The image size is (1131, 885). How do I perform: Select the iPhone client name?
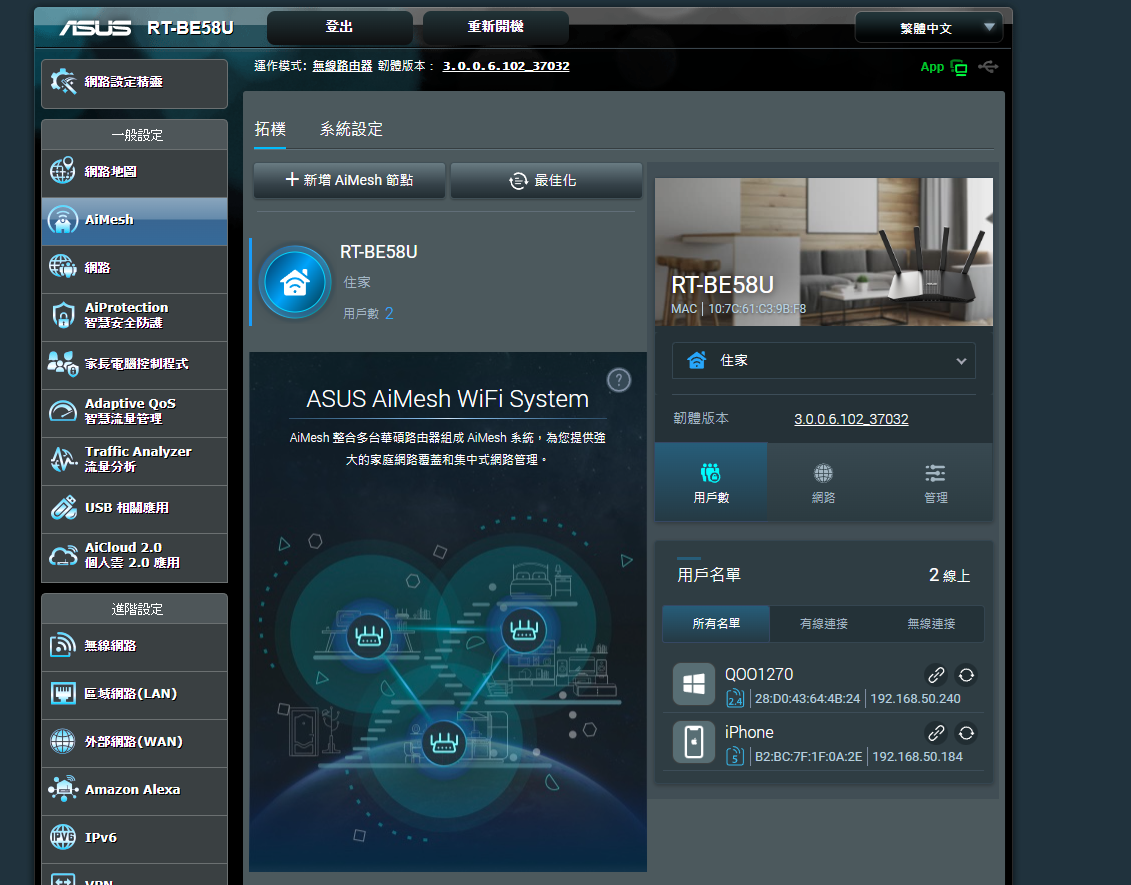(749, 732)
